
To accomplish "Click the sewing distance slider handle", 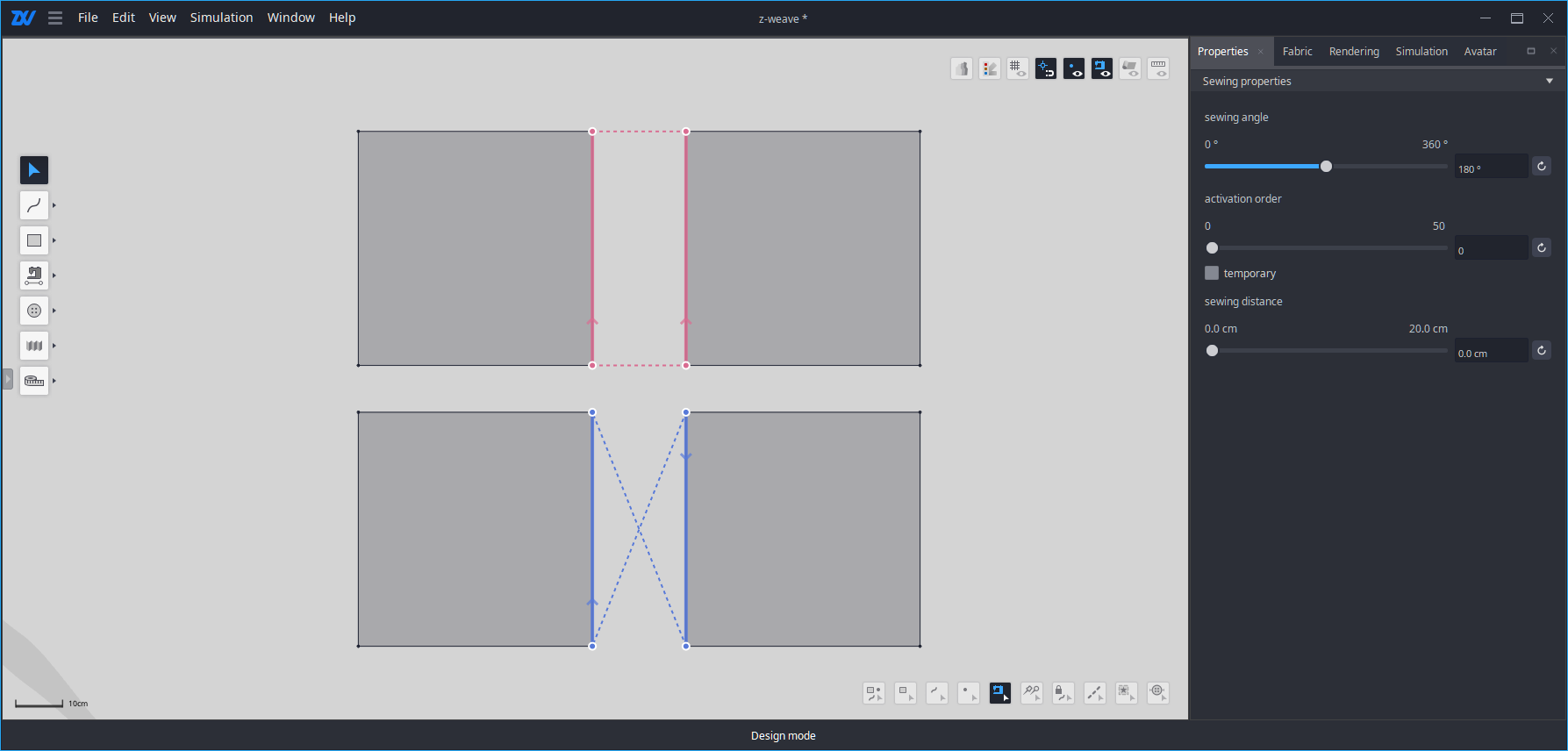I will (x=1212, y=351).
